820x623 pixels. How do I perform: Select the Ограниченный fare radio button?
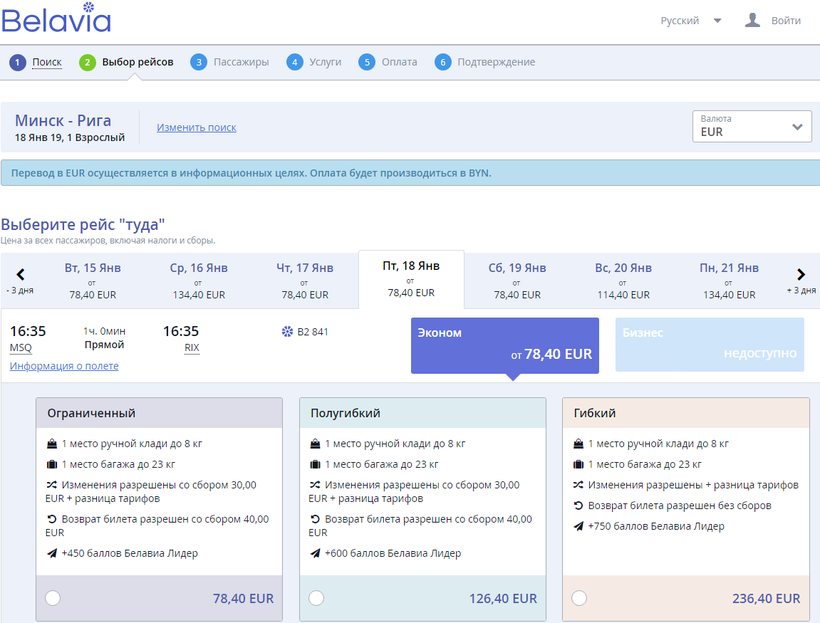(x=52, y=598)
